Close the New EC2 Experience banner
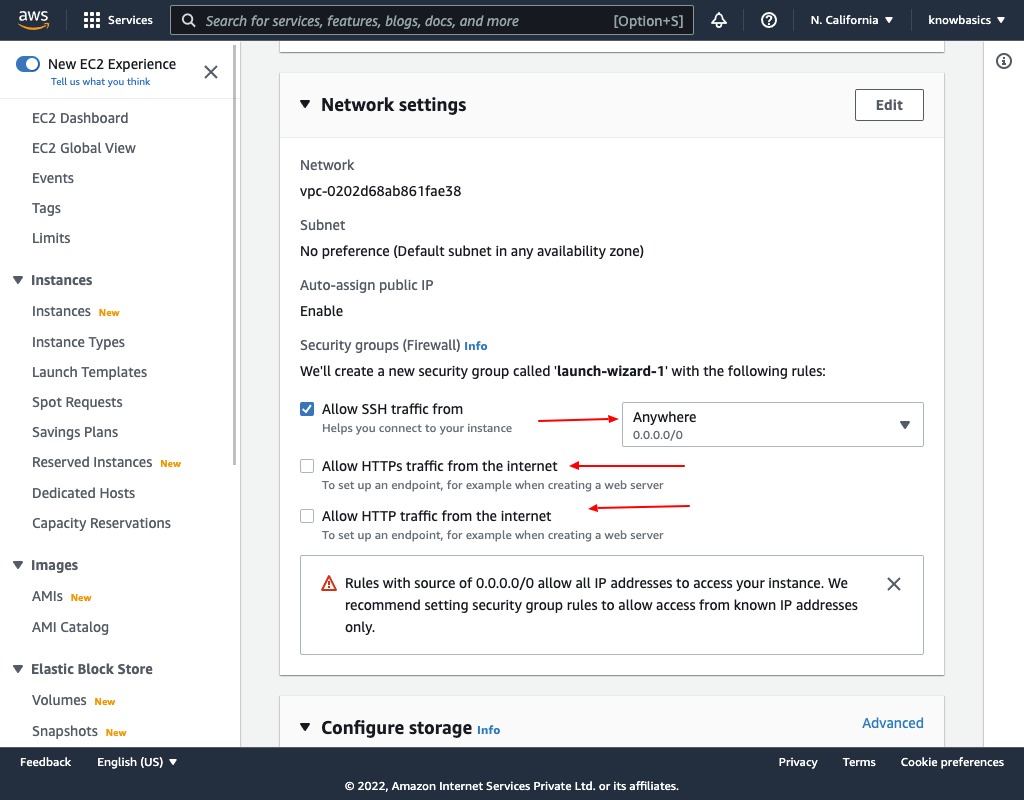1024x800 pixels. point(211,72)
